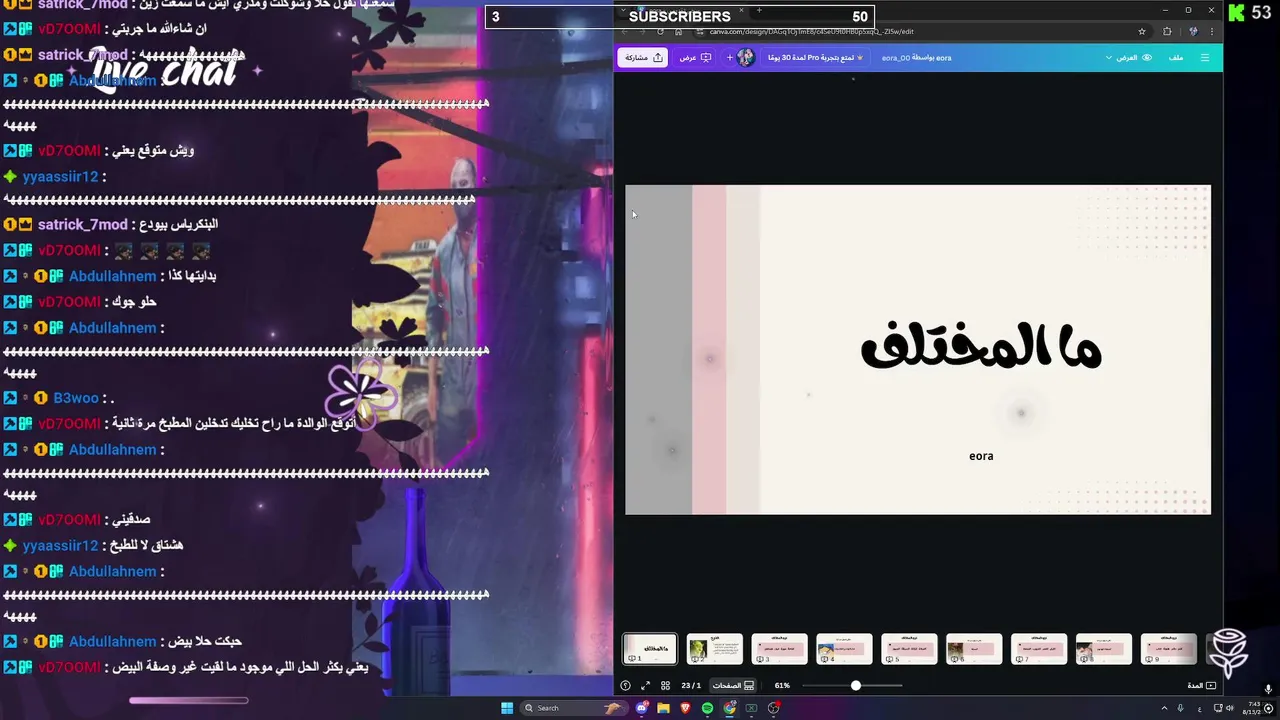Screen dimensions: 1280x720
Task: Click the Pro 30-day trial button
Action: tap(815, 58)
